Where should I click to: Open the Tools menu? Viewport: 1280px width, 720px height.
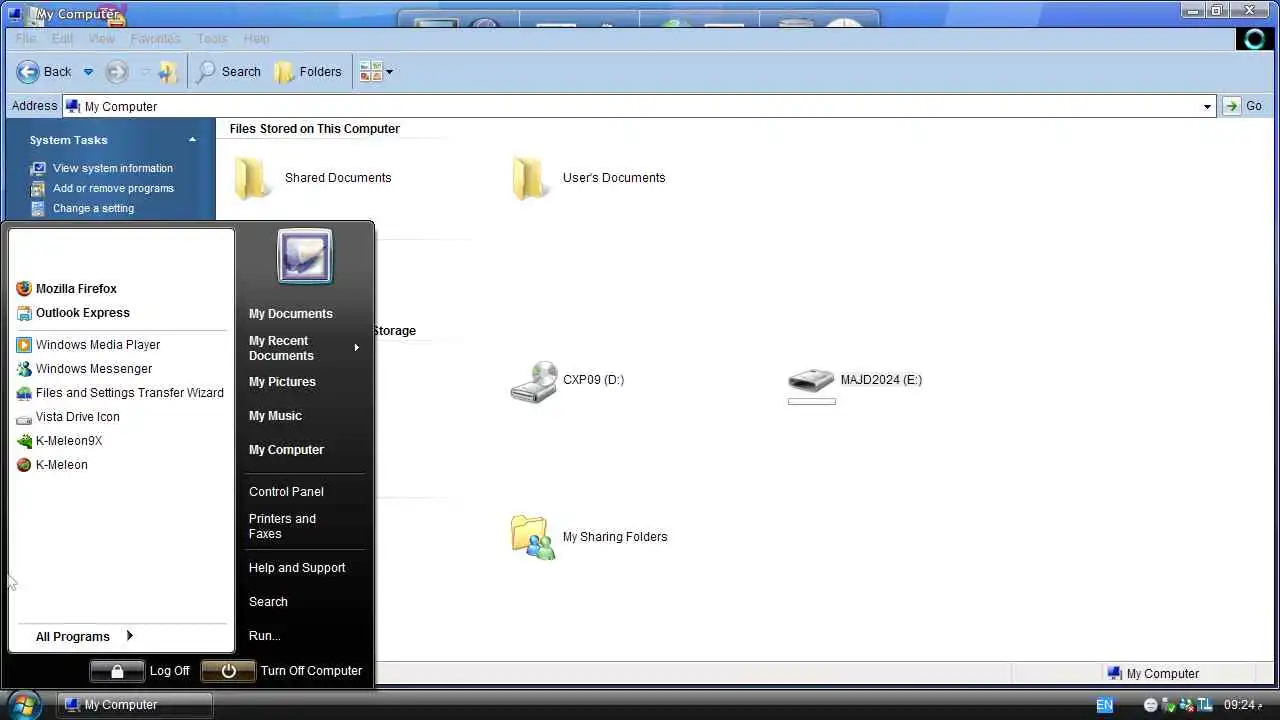point(212,39)
